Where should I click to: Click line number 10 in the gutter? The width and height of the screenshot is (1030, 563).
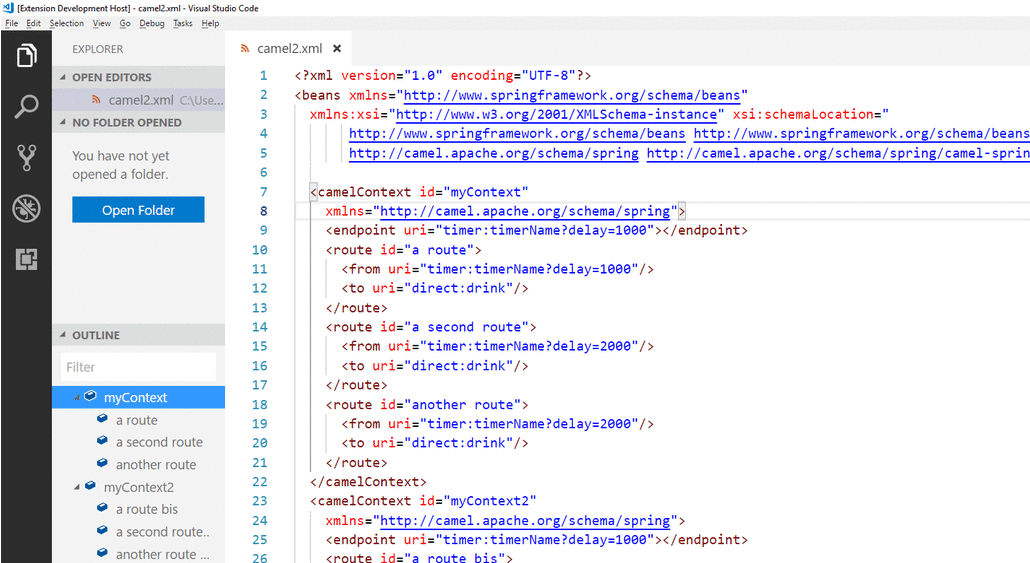pos(259,250)
